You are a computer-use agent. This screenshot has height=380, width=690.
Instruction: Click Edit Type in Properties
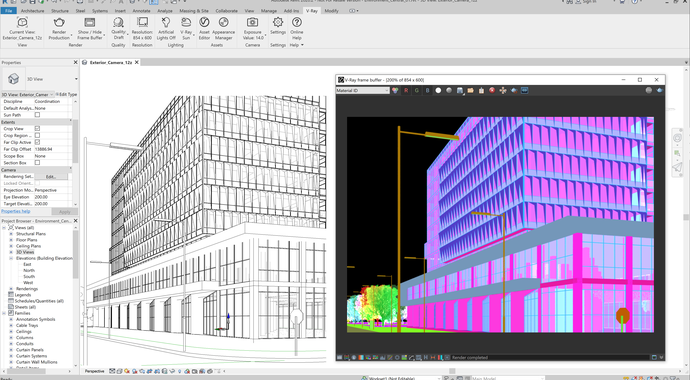click(66, 95)
